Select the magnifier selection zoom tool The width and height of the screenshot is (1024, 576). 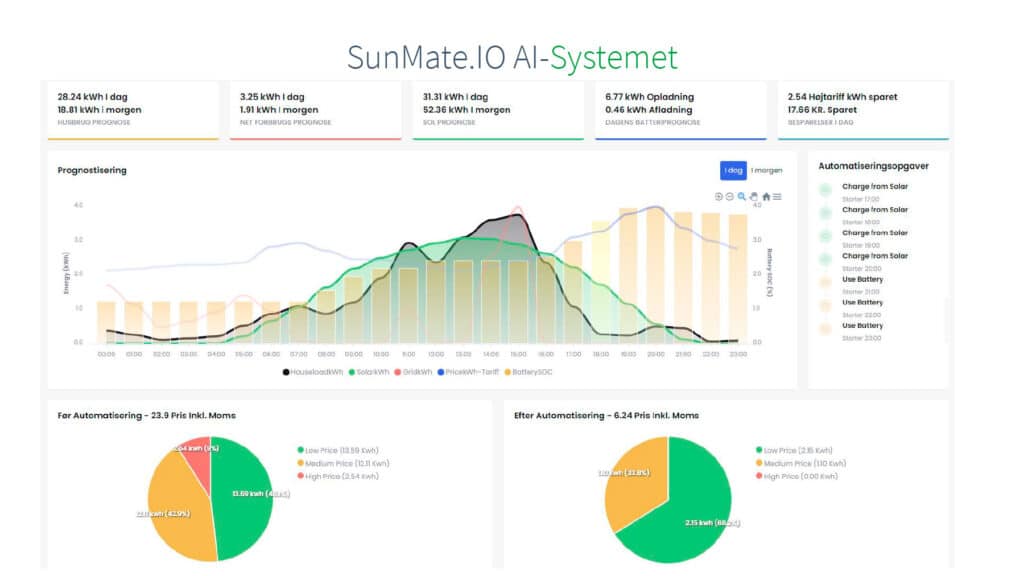click(x=741, y=196)
